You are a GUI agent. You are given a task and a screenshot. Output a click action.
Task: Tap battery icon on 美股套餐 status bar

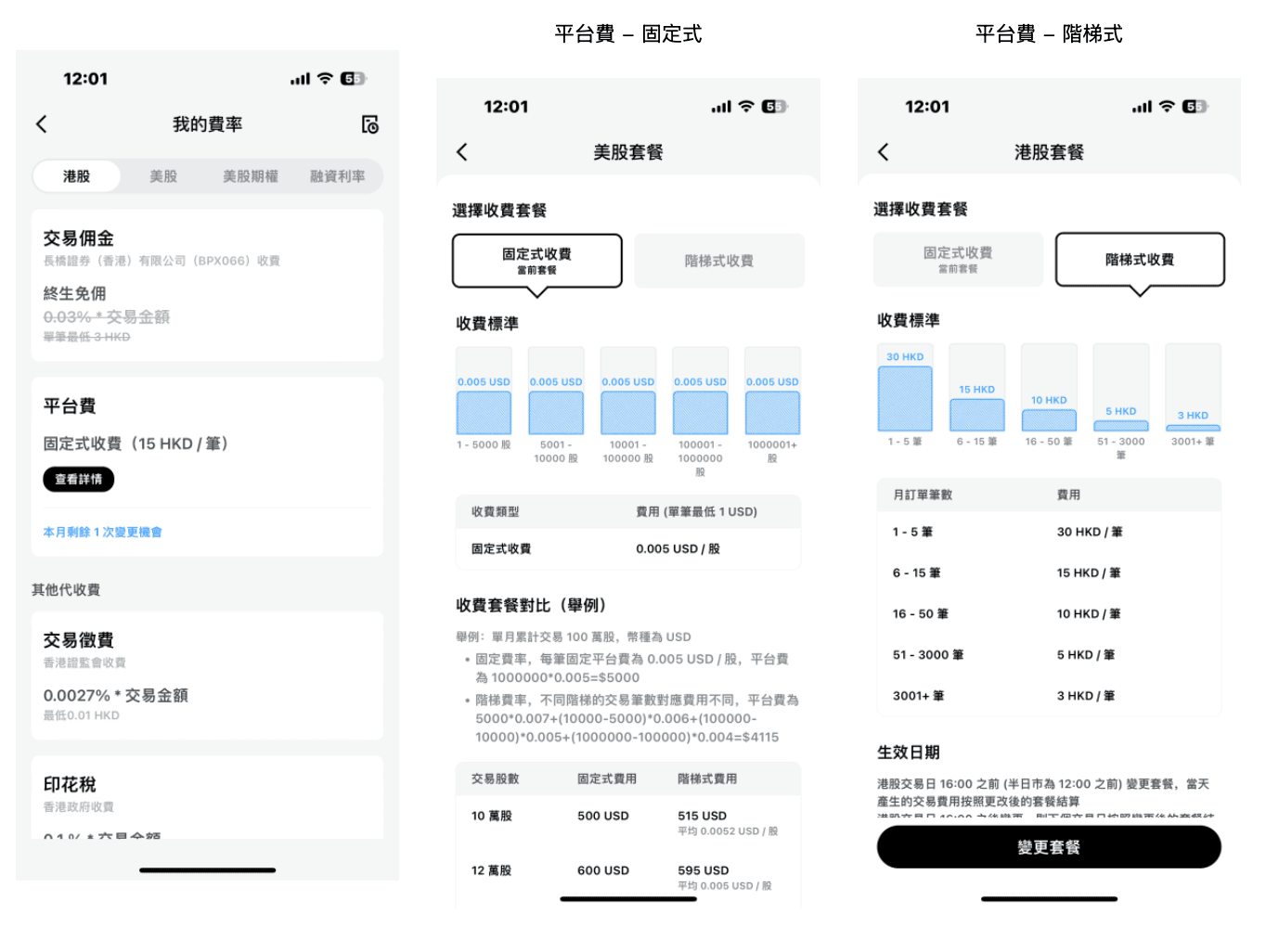point(773,107)
